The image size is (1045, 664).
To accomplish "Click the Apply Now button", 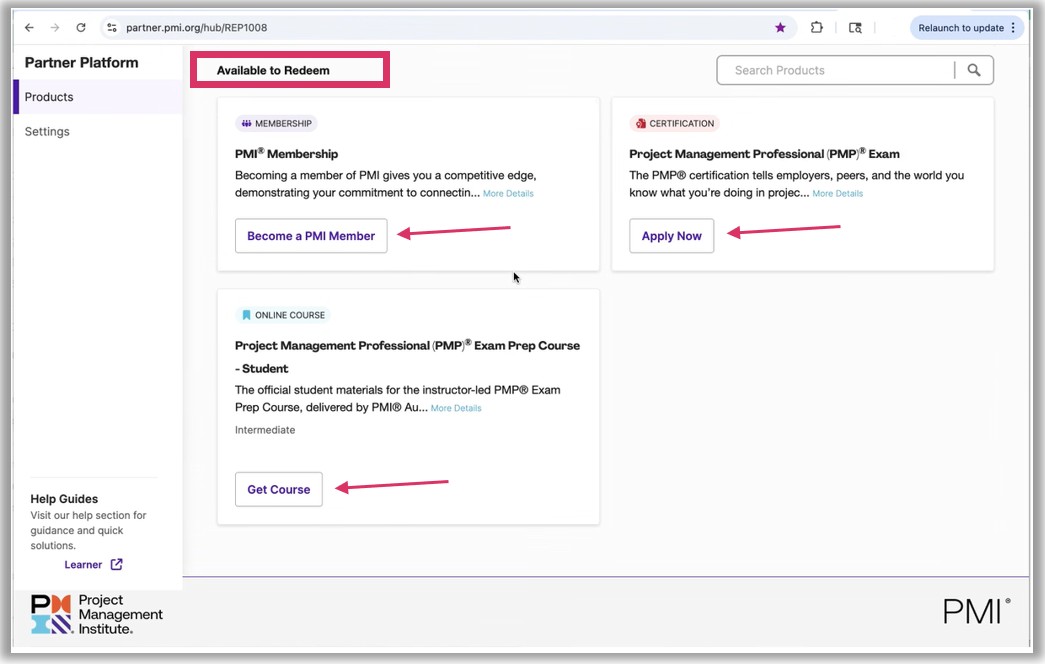I will 672,236.
